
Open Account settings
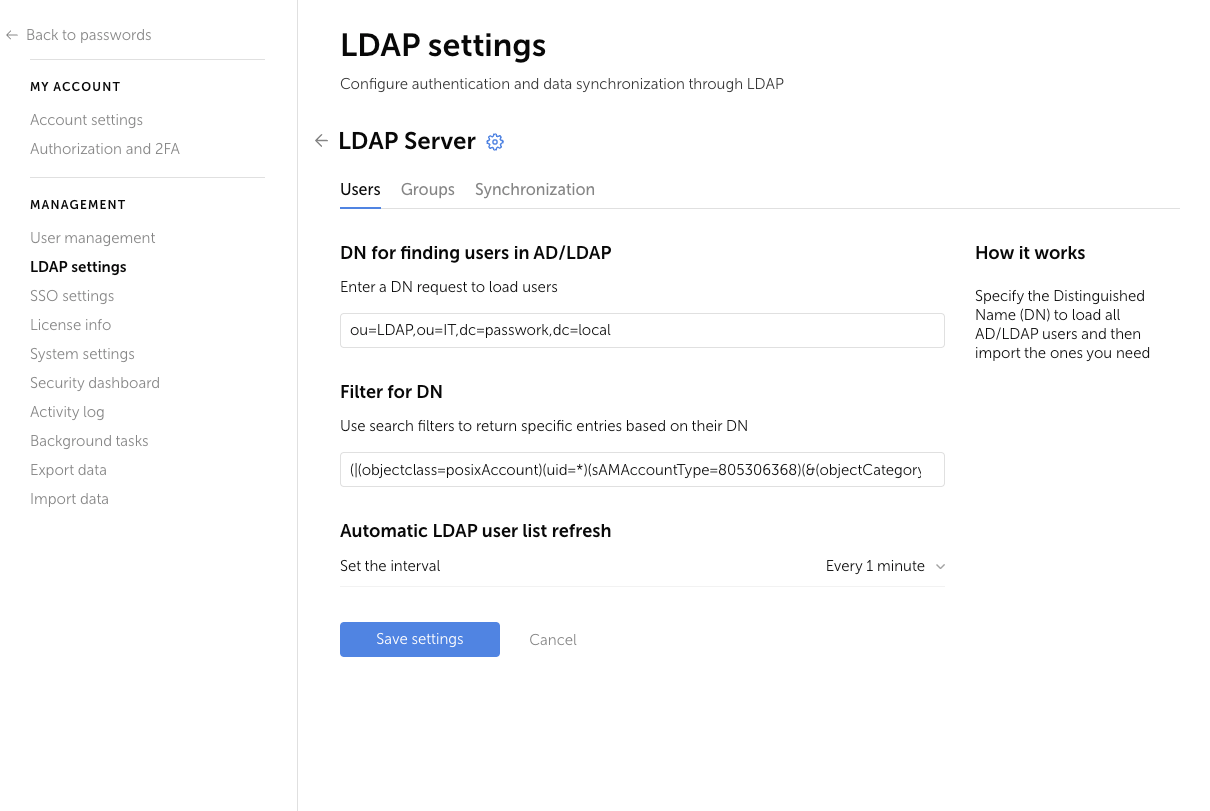coord(86,119)
